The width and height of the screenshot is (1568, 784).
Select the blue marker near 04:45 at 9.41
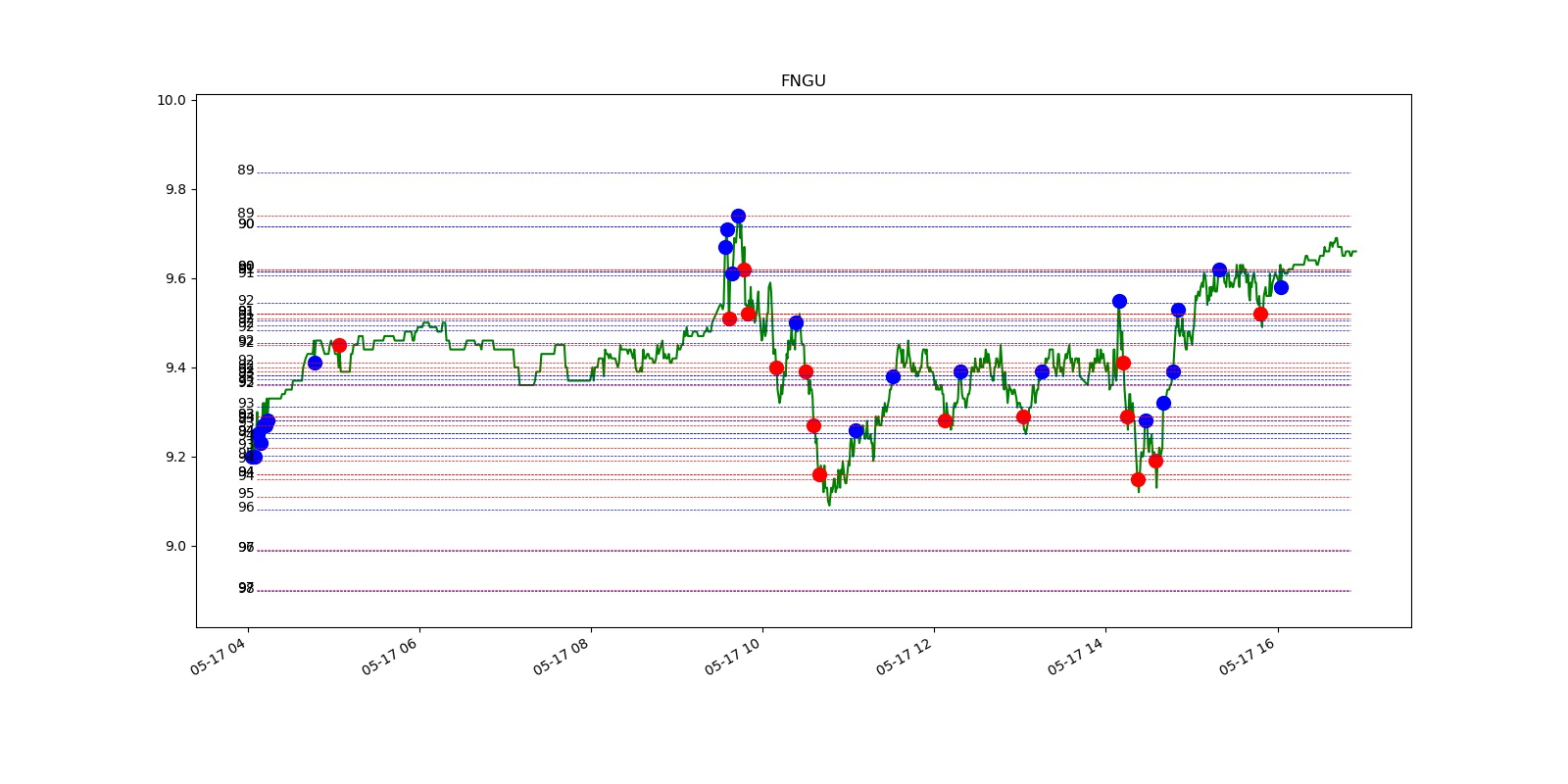click(315, 363)
